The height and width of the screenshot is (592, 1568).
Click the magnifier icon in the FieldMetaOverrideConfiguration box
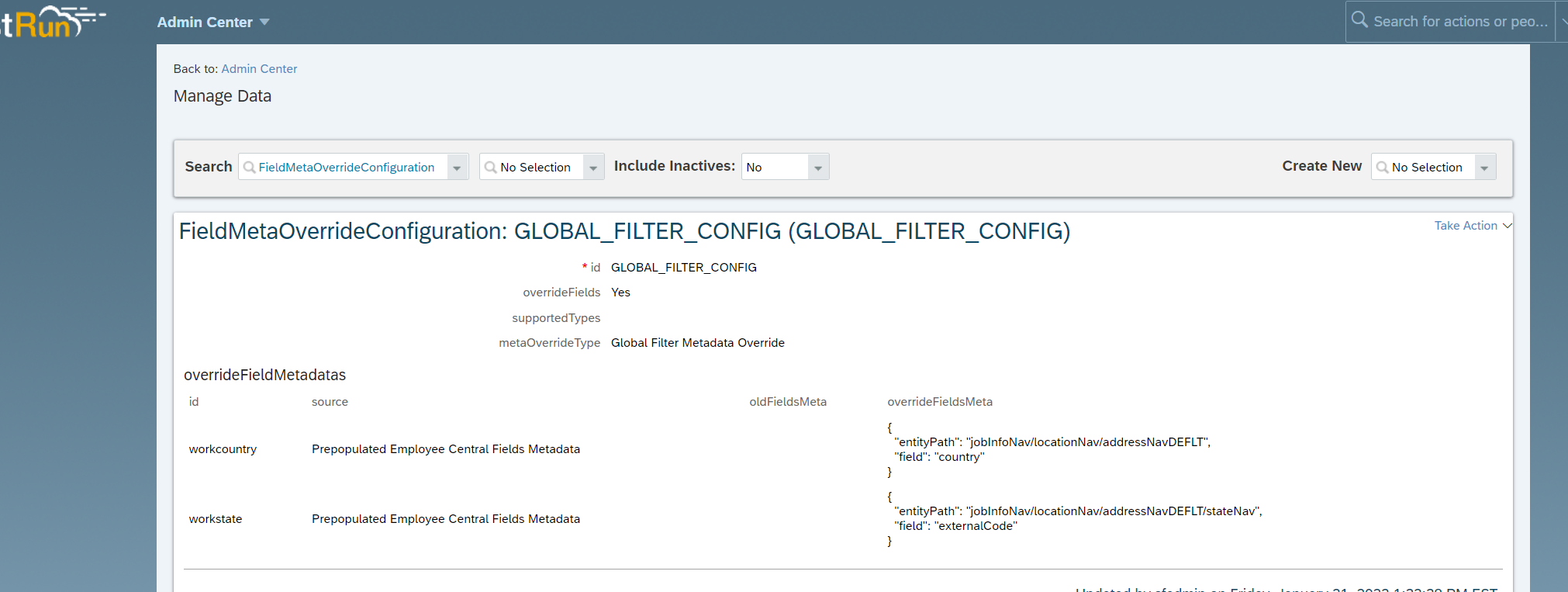[249, 168]
